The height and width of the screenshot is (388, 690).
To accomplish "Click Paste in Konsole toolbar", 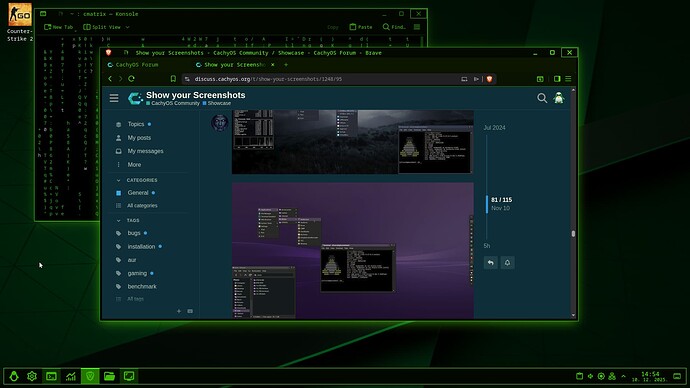I will [x=361, y=27].
